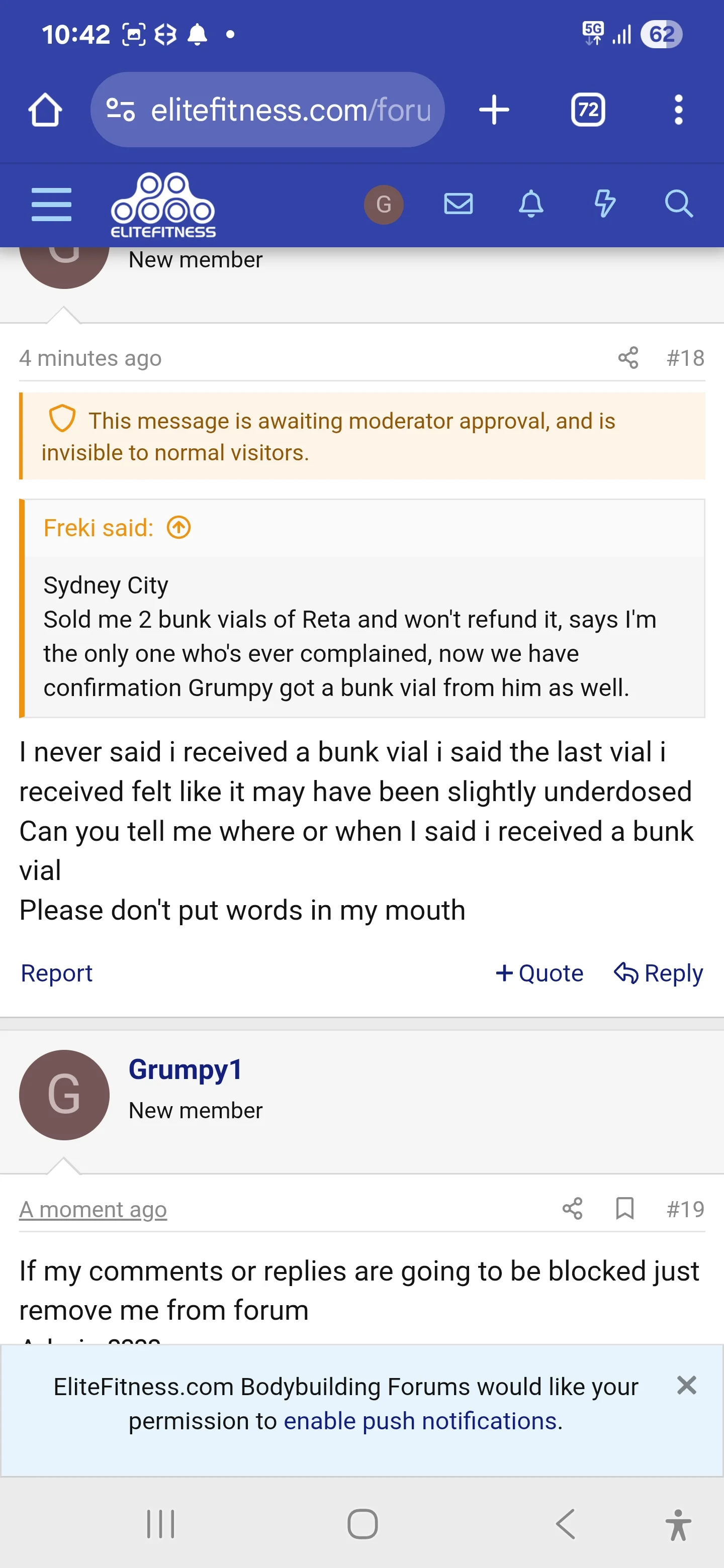Report post #18
This screenshot has width=724, height=1568.
coord(57,972)
